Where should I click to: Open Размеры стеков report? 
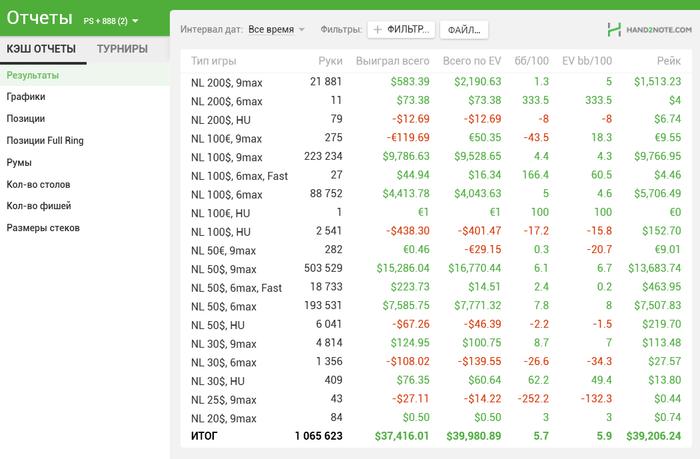click(43, 228)
